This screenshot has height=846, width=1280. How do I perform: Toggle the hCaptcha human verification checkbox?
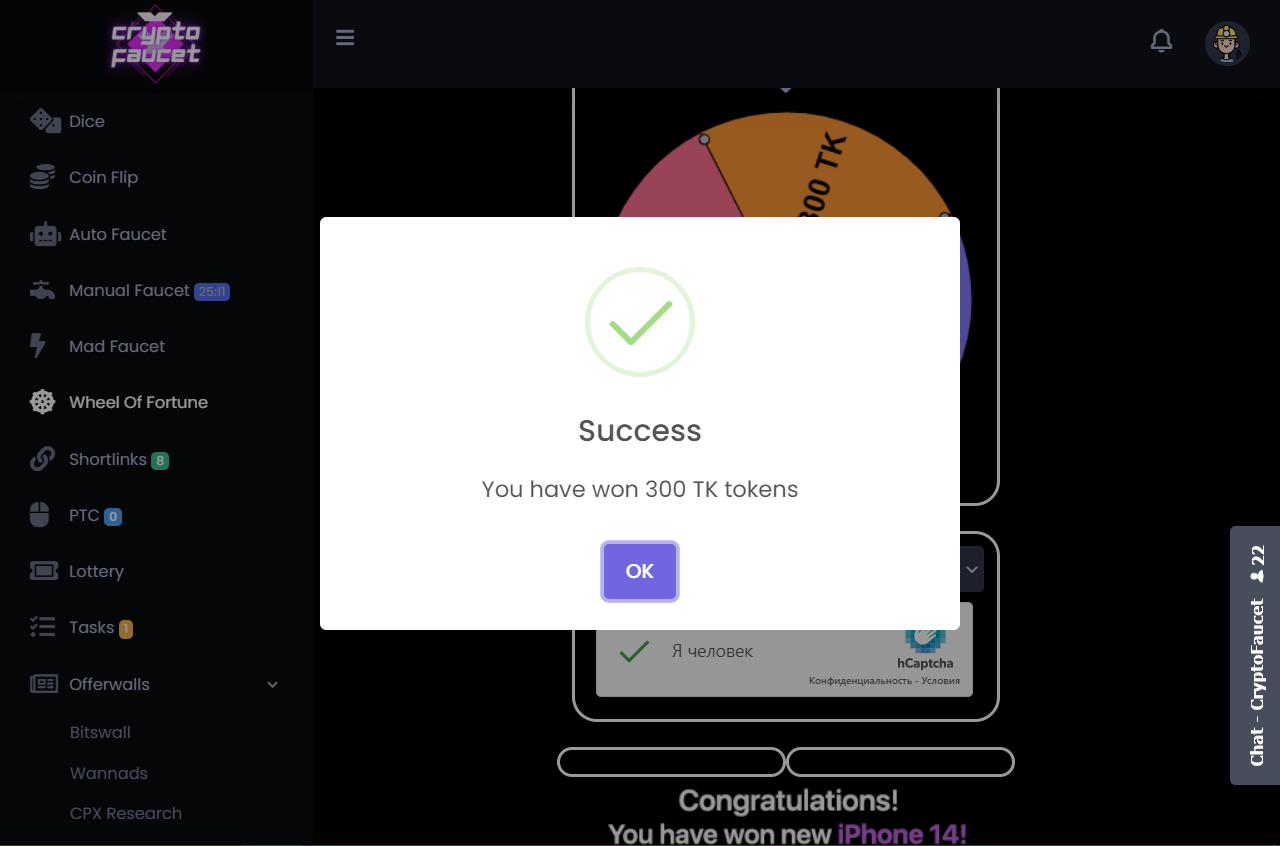coord(634,651)
